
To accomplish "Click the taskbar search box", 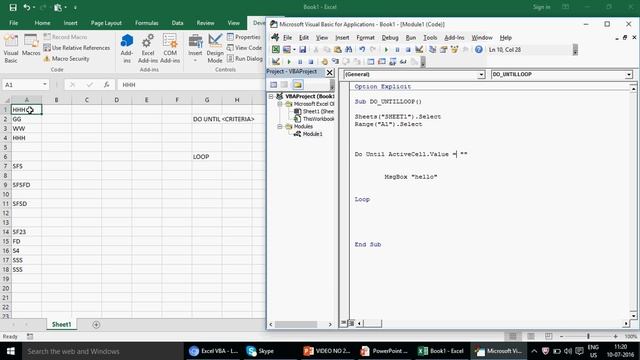I will 102,351.
